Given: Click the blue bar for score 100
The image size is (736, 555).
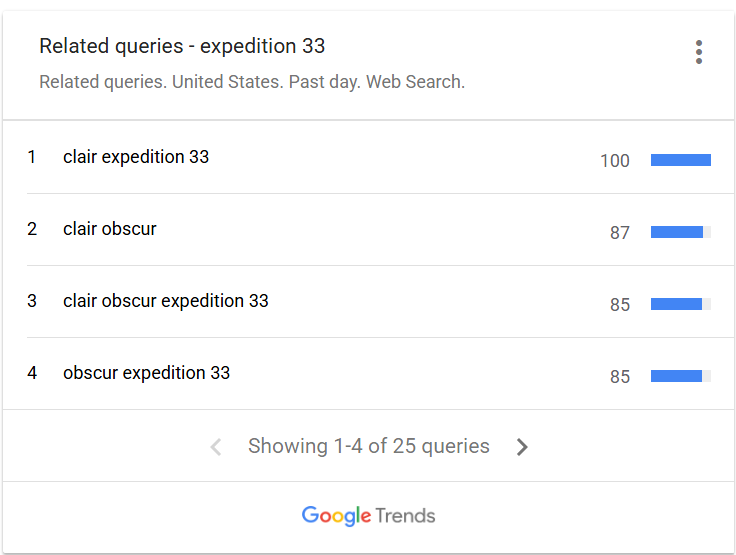Looking at the screenshot, I should (680, 160).
